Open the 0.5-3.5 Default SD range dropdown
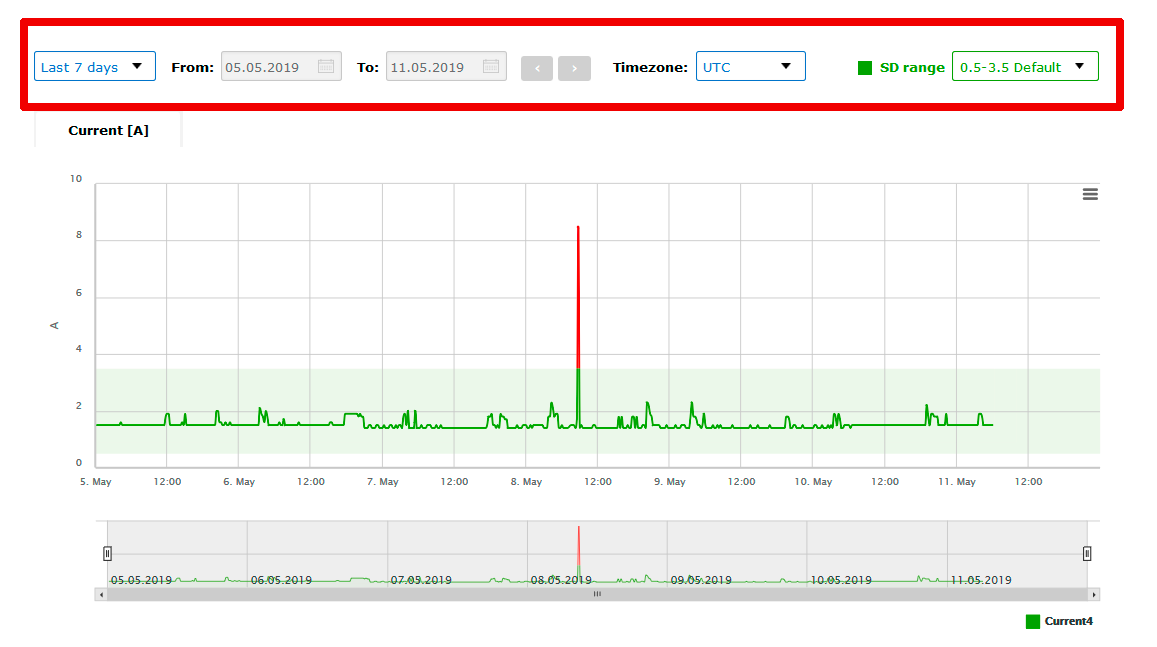The width and height of the screenshot is (1157, 647). (1025, 66)
